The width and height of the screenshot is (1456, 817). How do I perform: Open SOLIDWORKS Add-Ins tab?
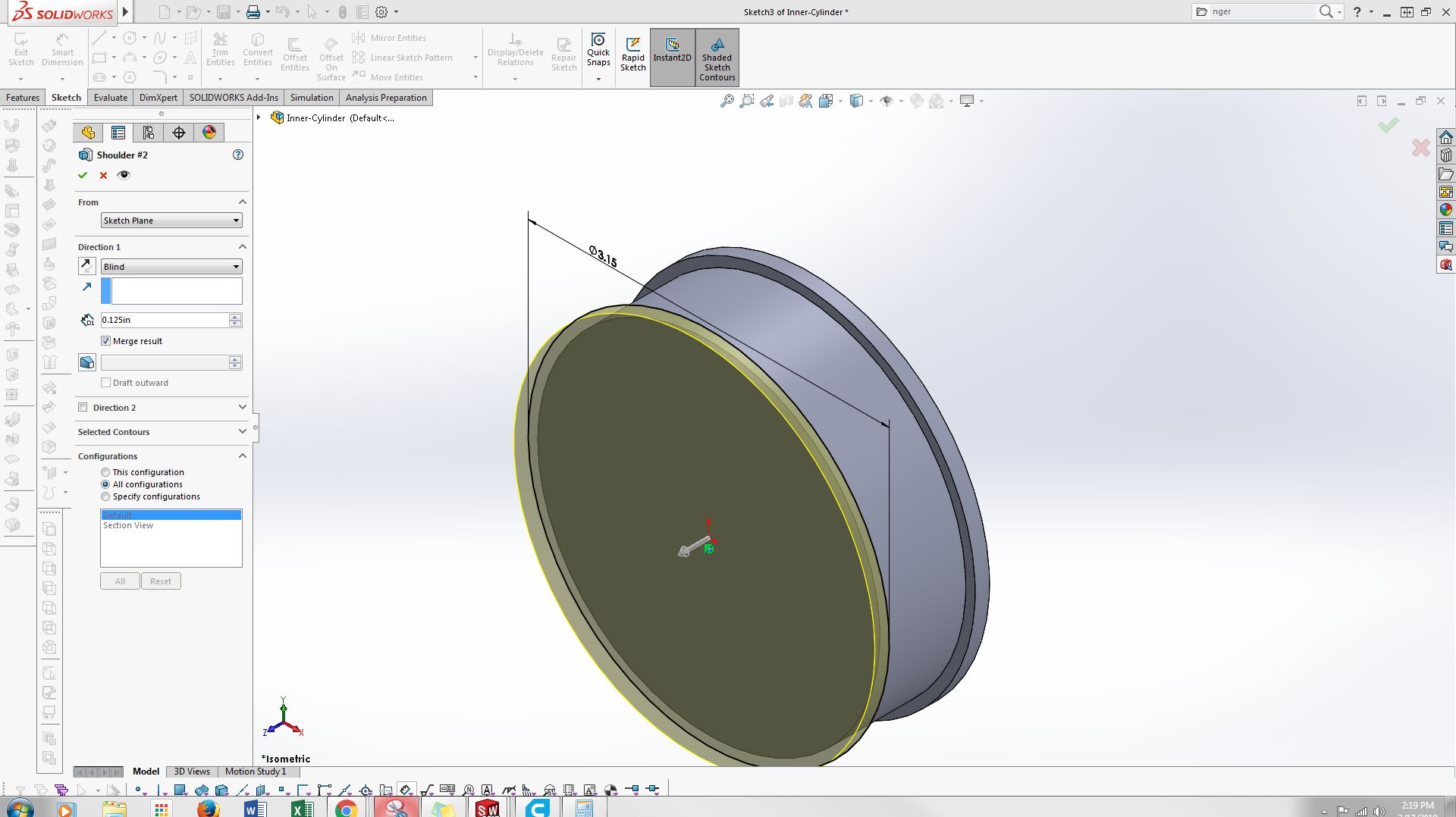point(234,98)
